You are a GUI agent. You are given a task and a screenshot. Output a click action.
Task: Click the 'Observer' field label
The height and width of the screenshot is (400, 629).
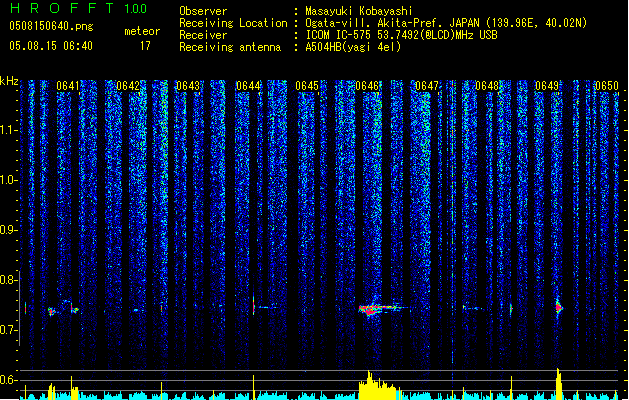203,11
